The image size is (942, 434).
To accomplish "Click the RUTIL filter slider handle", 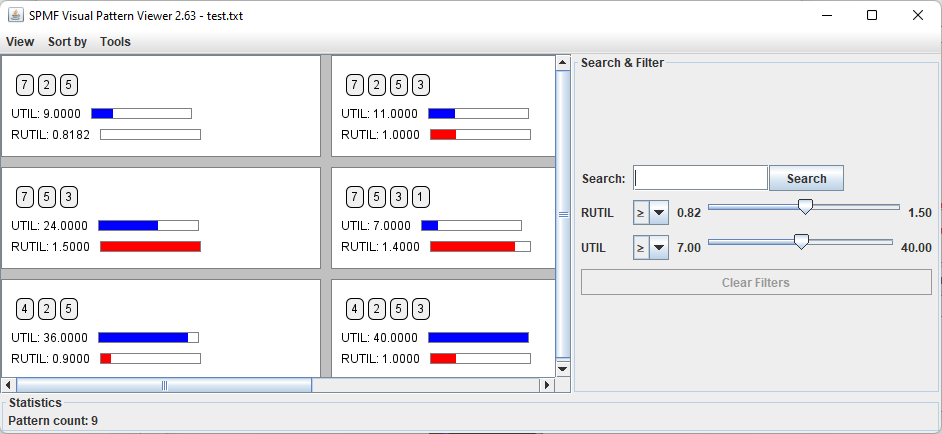I will point(805,207).
